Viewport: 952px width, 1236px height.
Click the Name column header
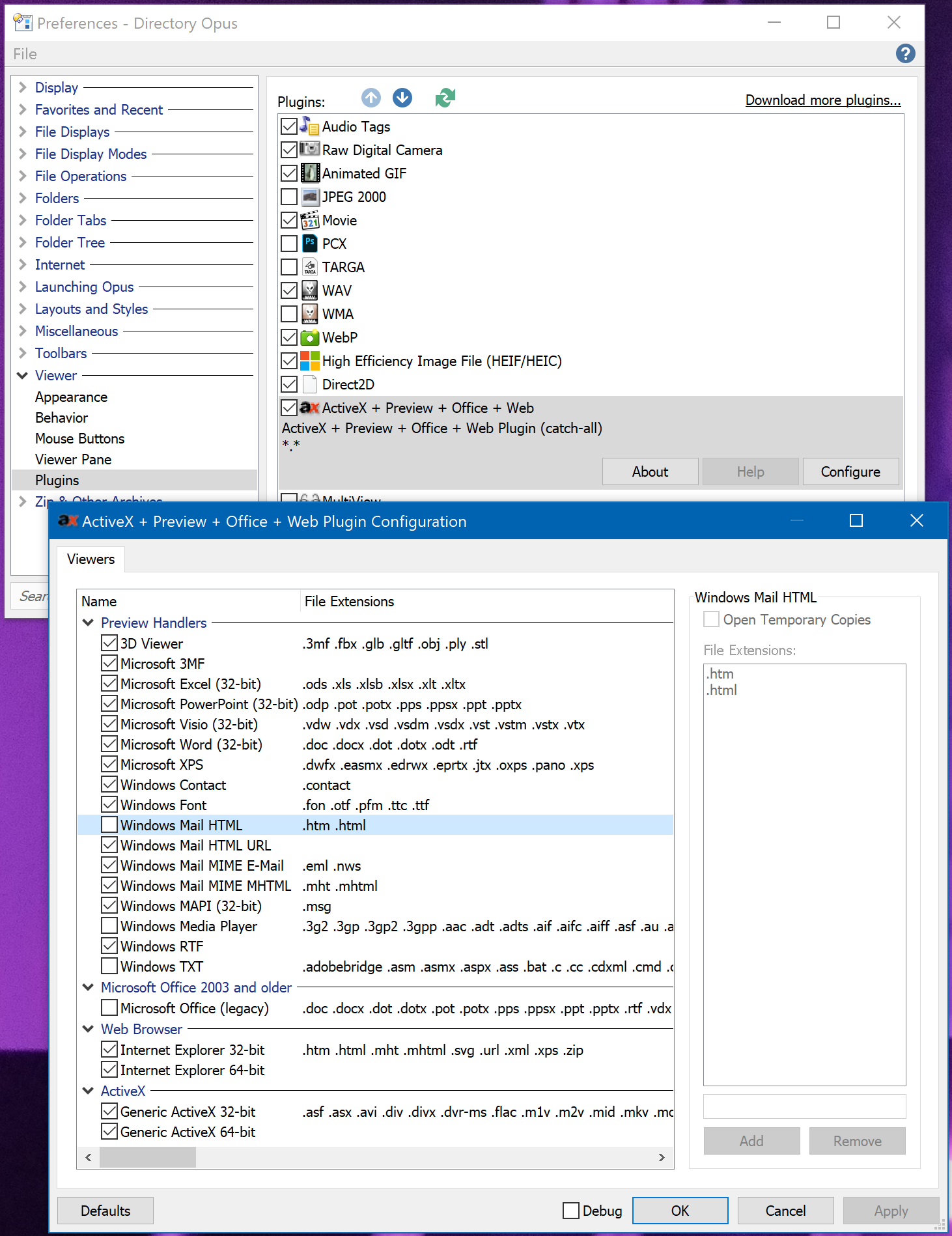coord(189,601)
